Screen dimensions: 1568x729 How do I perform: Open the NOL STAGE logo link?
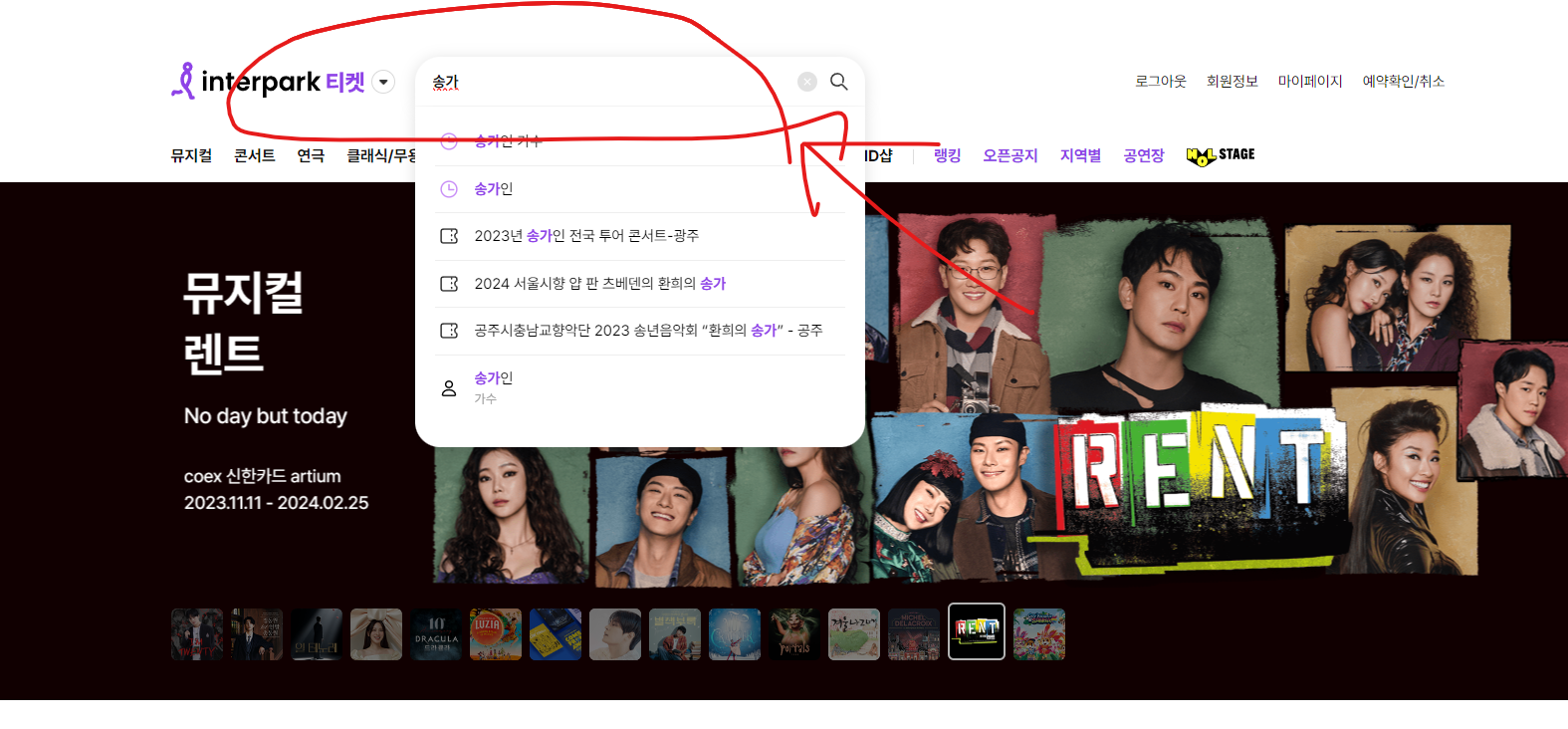pyautogui.click(x=1221, y=155)
